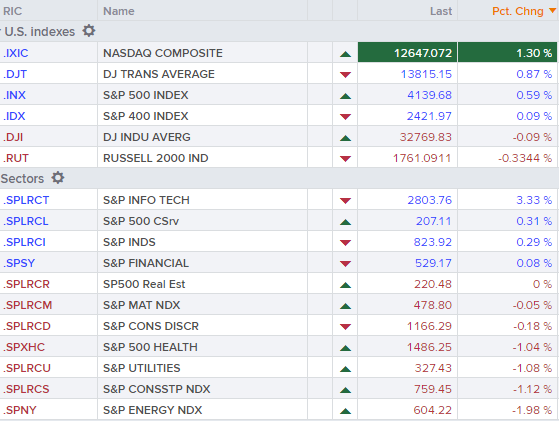Click the up arrow in S&P MAT NDX row
Screen dimensions: 559x421
click(345, 306)
